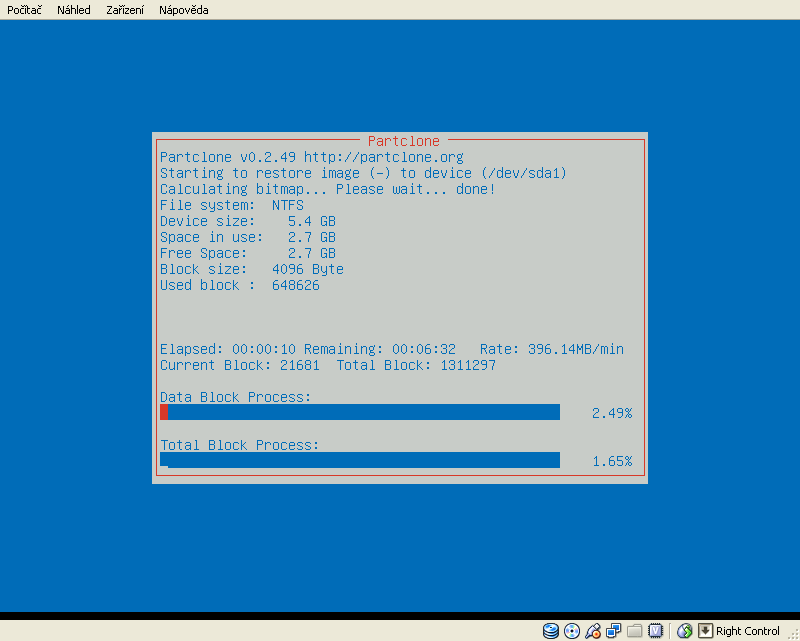The width and height of the screenshot is (800, 641).
Task: Click the Data Block Process progress bar
Action: point(360,412)
